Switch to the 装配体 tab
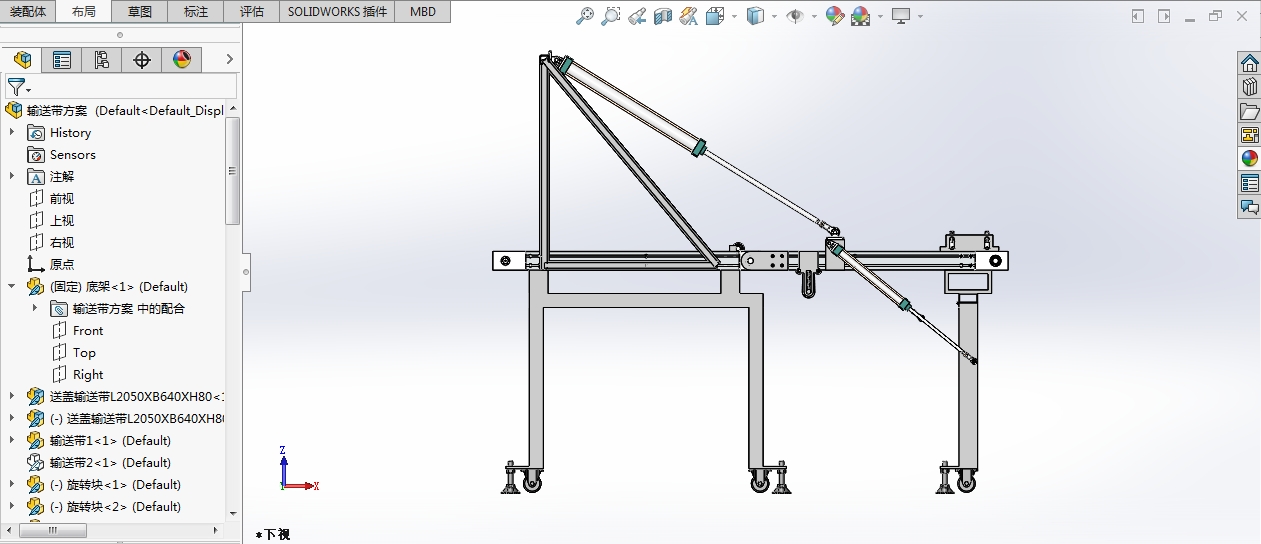Screen dimensions: 1261x544 (28, 12)
